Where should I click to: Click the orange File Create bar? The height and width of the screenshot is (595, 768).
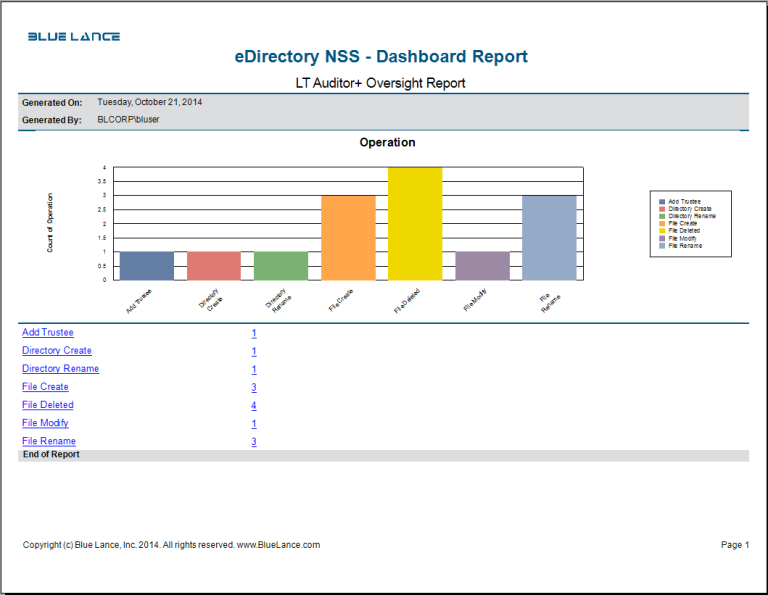coord(348,238)
